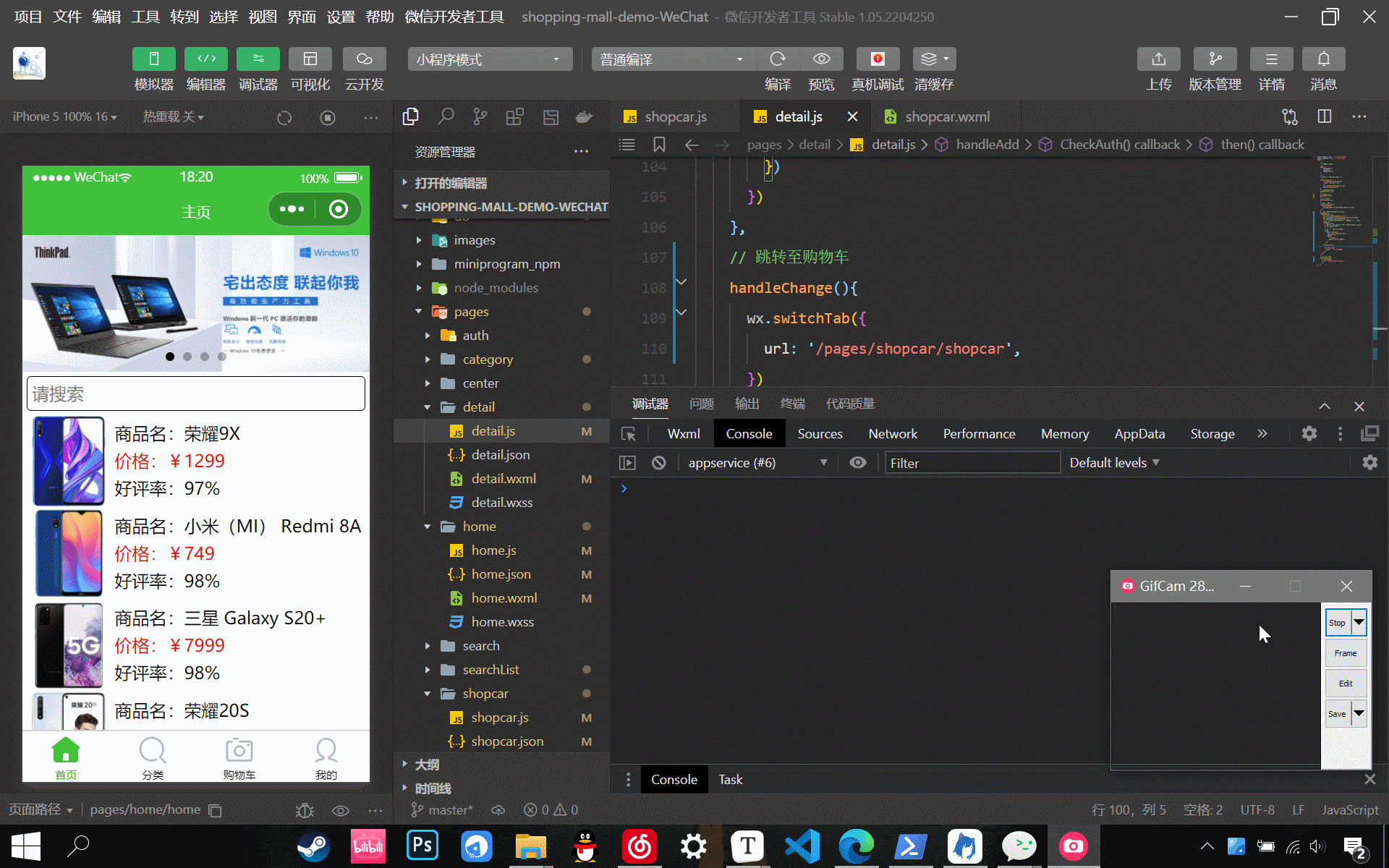This screenshot has height=868, width=1389.
Task: Open the details (详情) panel
Action: pyautogui.click(x=1272, y=59)
